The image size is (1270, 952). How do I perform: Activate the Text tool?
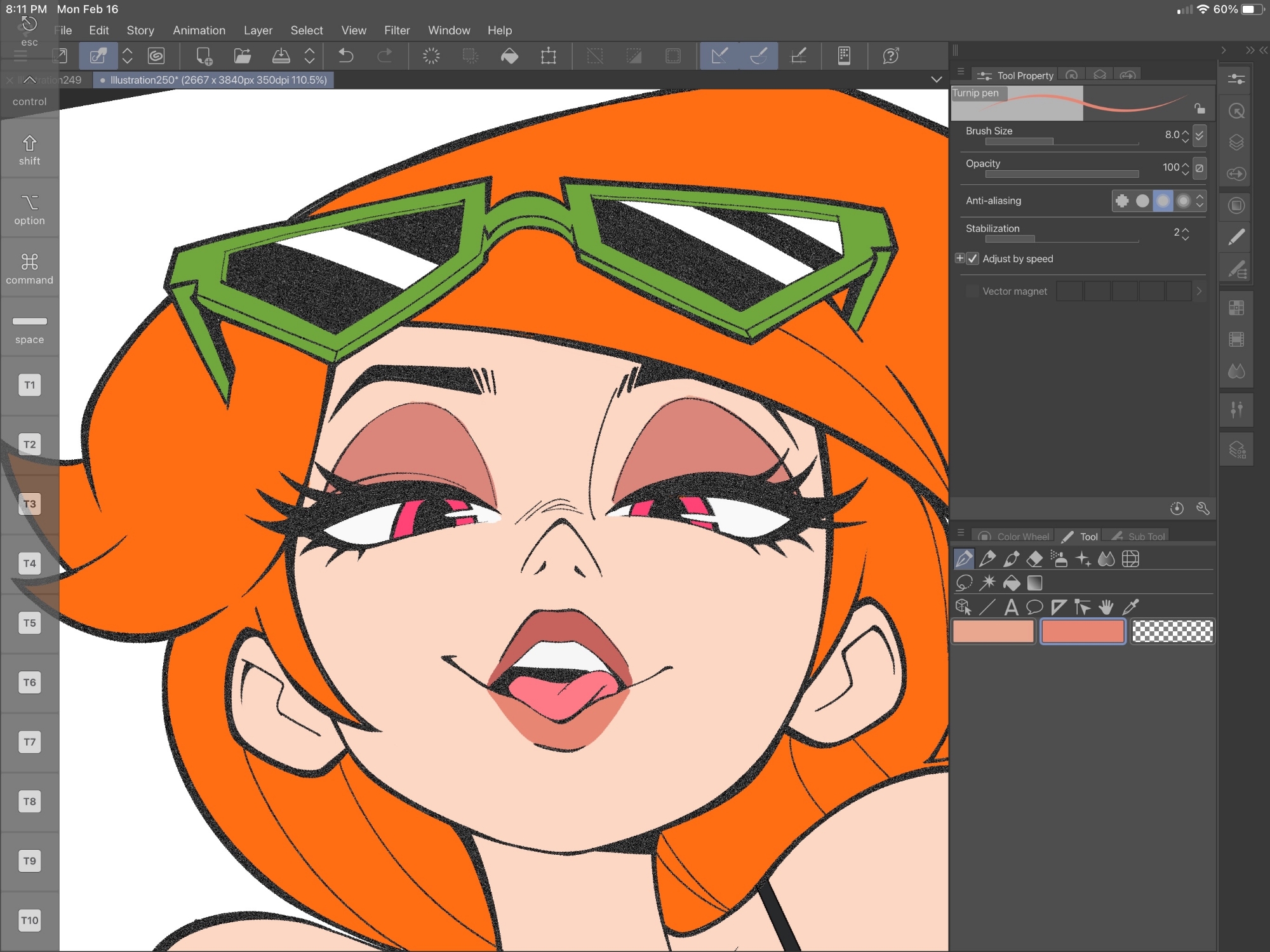[1011, 607]
